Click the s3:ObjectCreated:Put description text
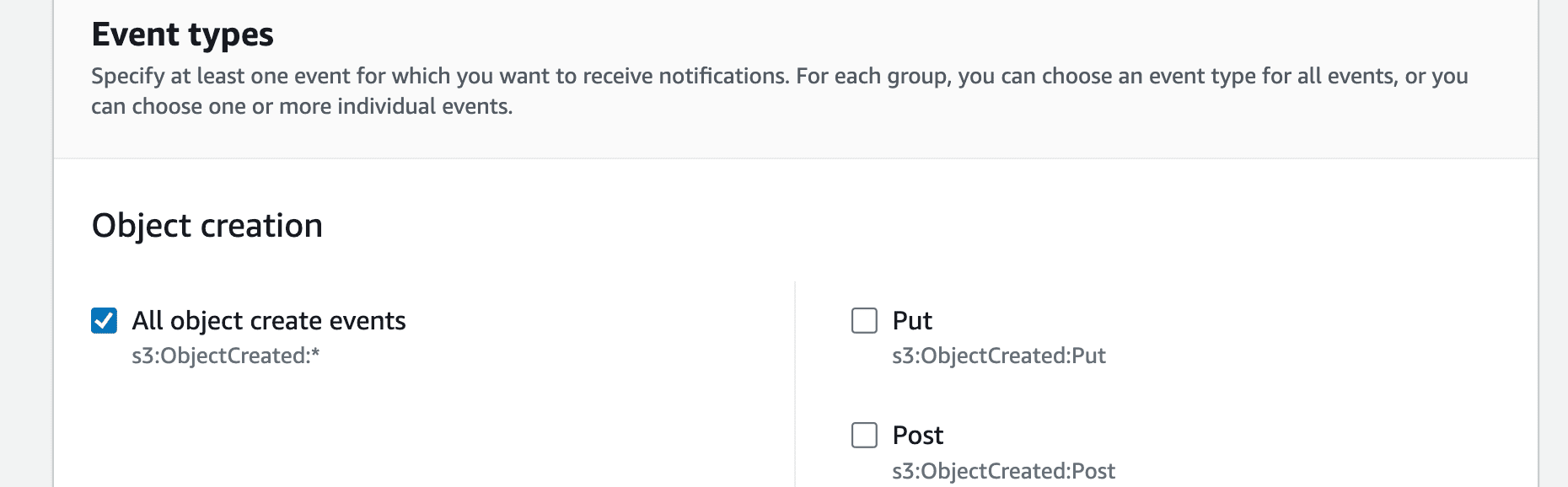 pos(1000,356)
